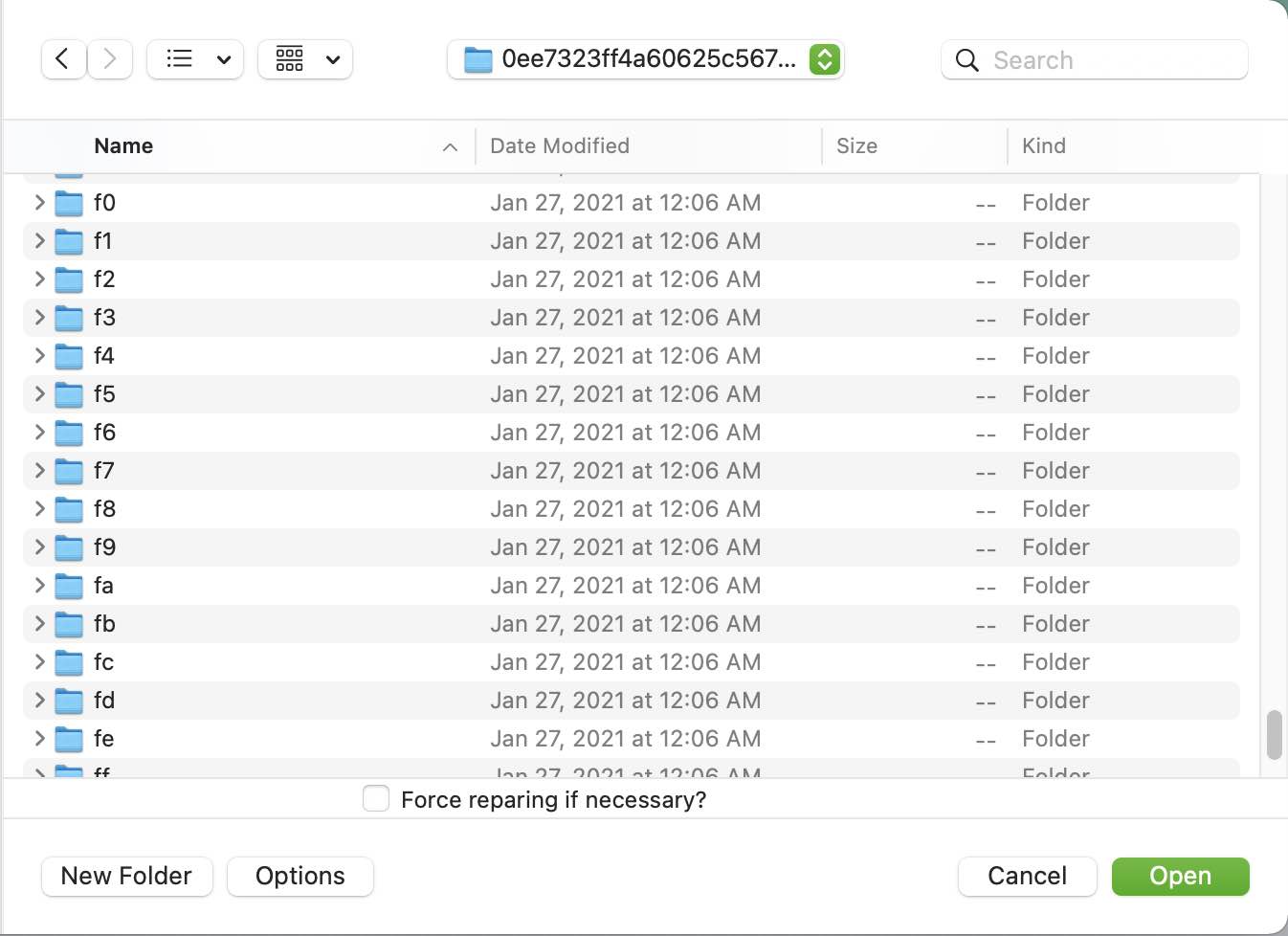
Task: Click the Options button
Action: (x=300, y=876)
